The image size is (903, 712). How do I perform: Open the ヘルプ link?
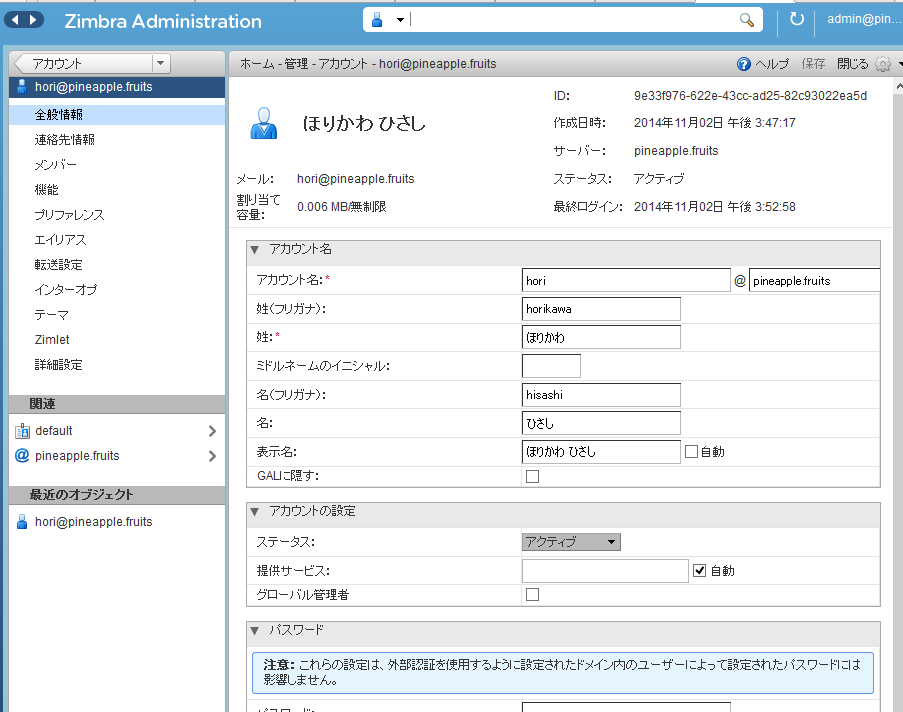tap(772, 64)
